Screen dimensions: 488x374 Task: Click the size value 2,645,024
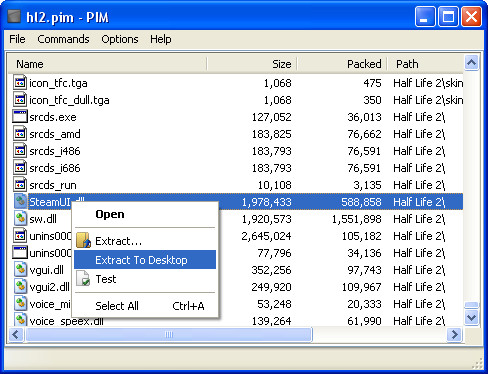click(x=266, y=236)
